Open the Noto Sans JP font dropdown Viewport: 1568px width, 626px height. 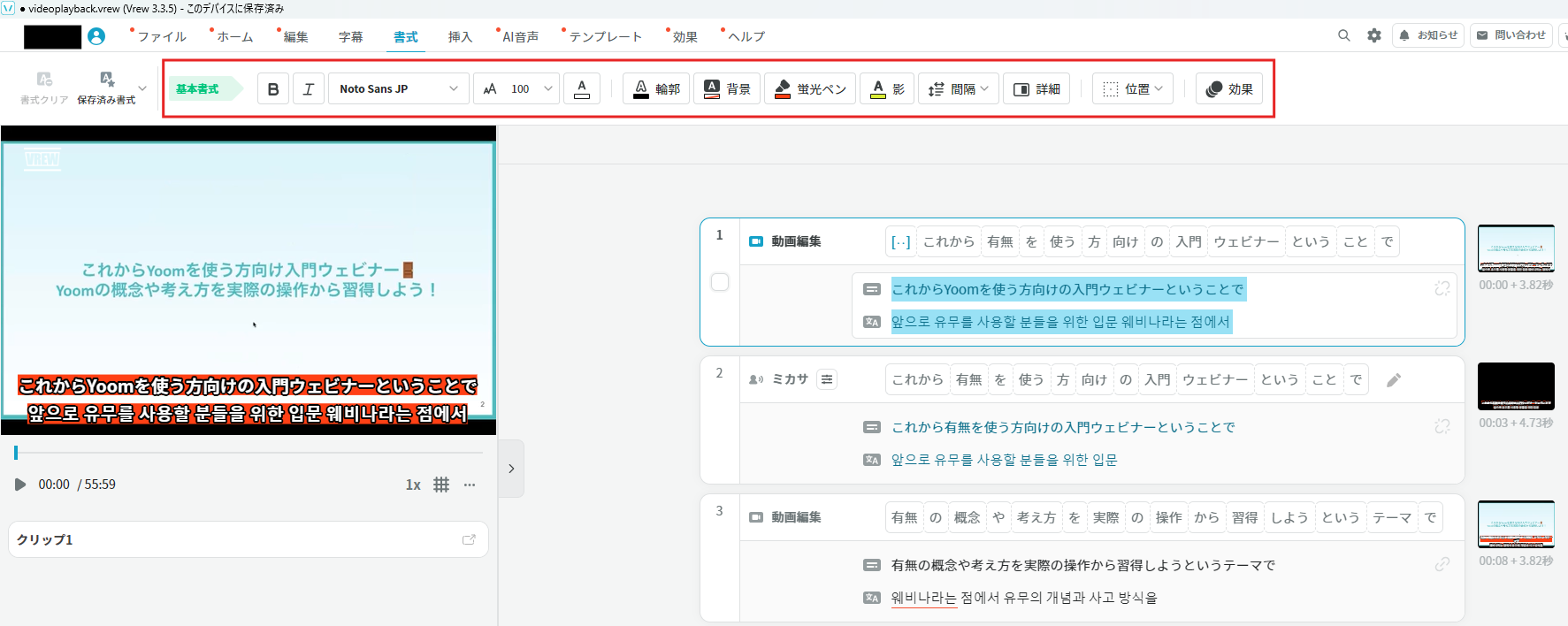399,89
